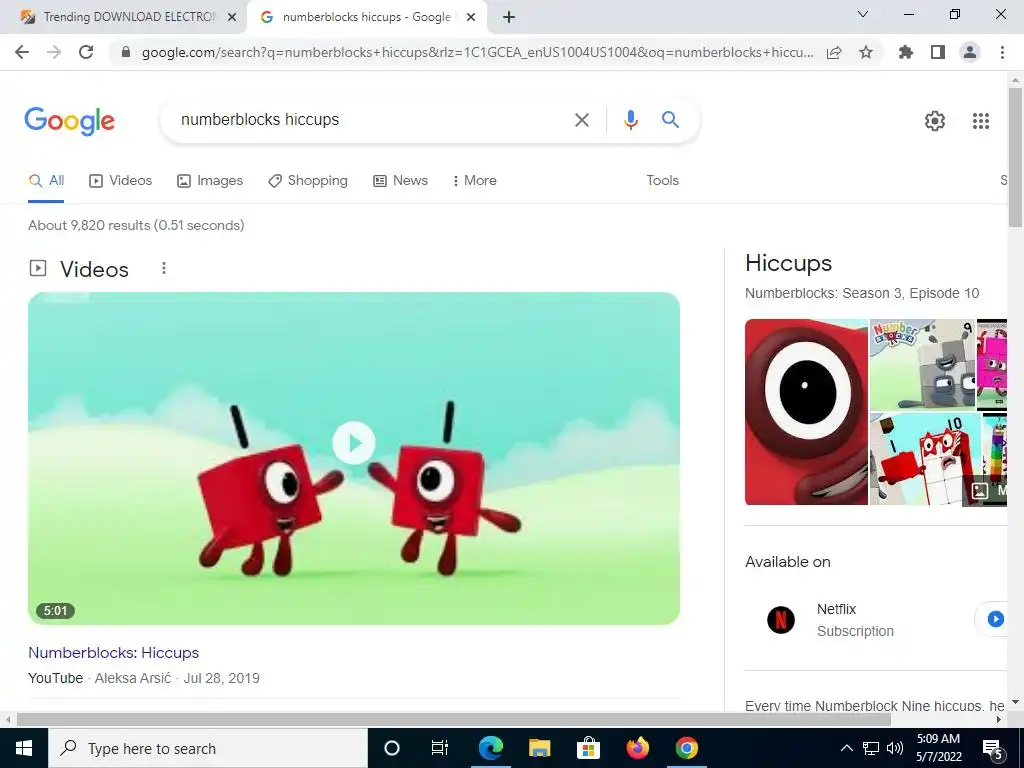The height and width of the screenshot is (768, 1024).
Task: Open the large red One character image
Action: tap(806, 411)
